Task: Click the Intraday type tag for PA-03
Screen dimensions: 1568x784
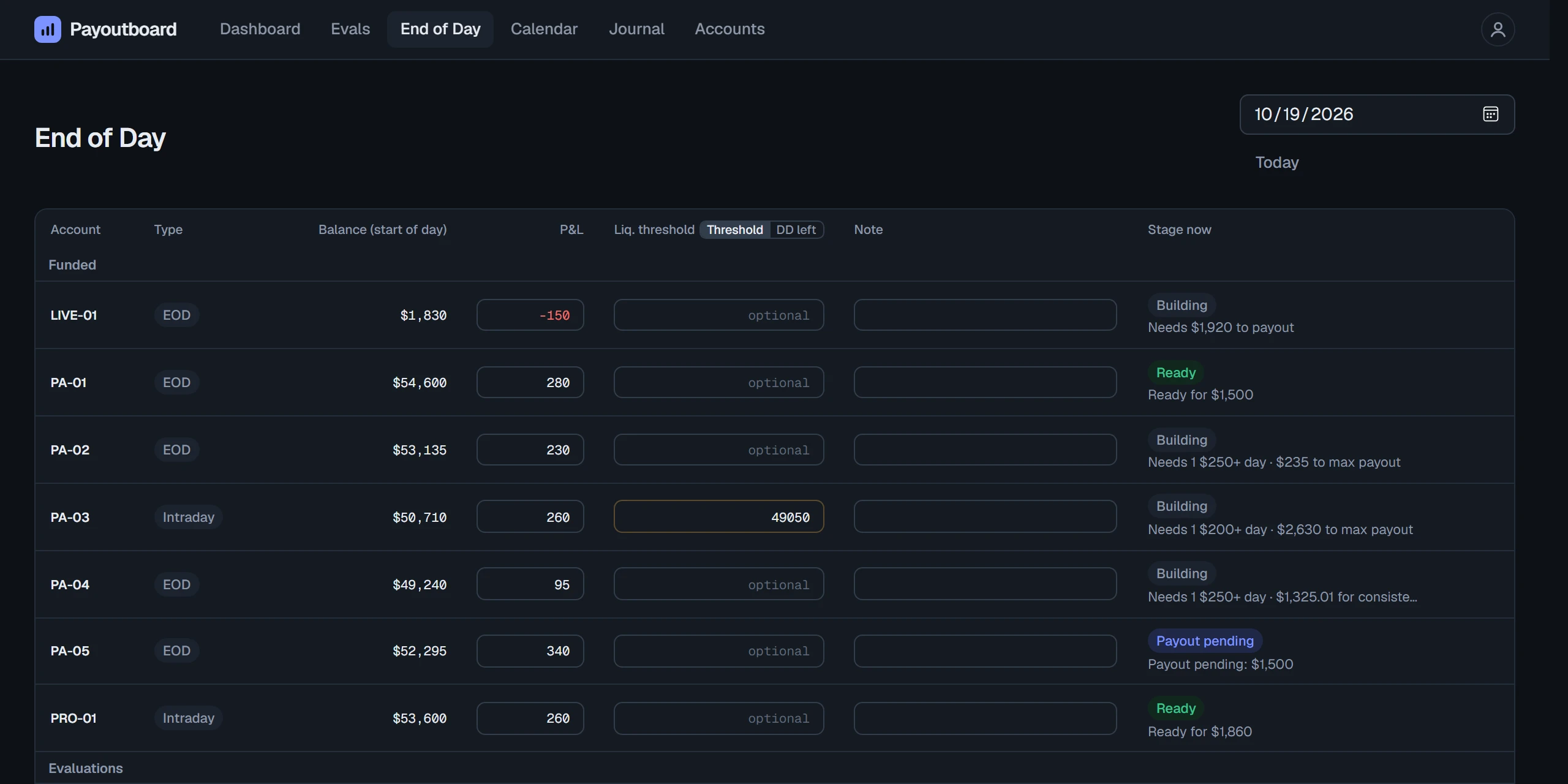Action: click(x=188, y=517)
